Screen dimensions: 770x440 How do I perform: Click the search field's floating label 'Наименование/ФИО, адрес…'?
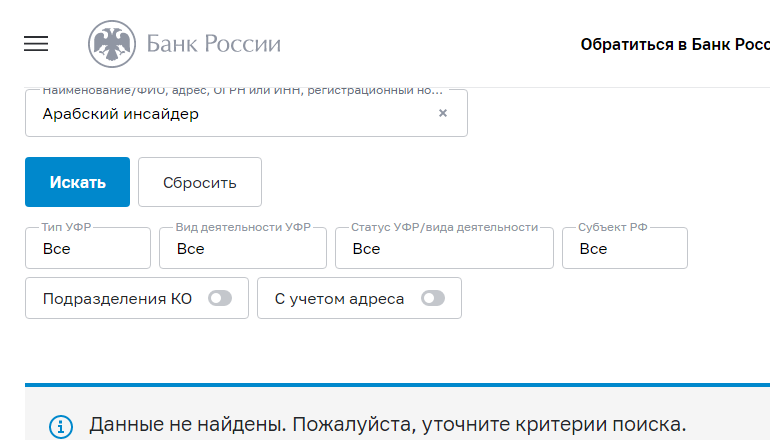(242, 90)
